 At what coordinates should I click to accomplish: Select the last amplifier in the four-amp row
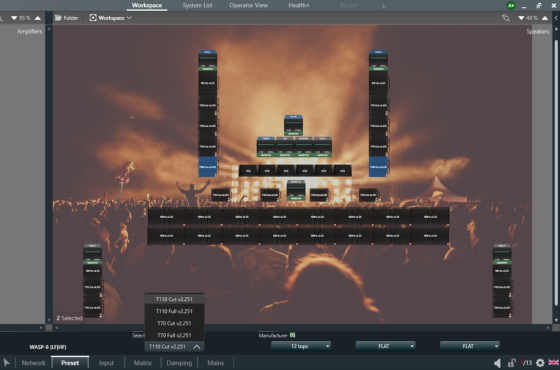tap(322, 147)
